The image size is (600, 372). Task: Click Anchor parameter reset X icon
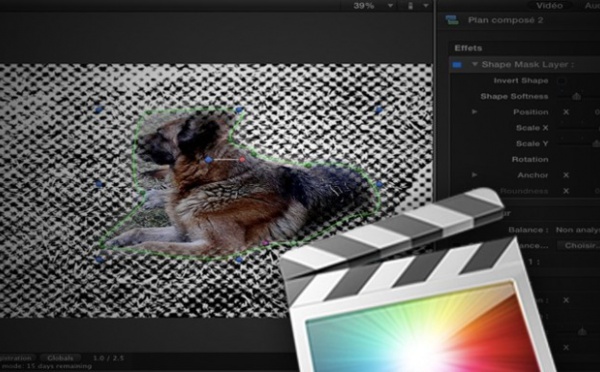coord(566,175)
